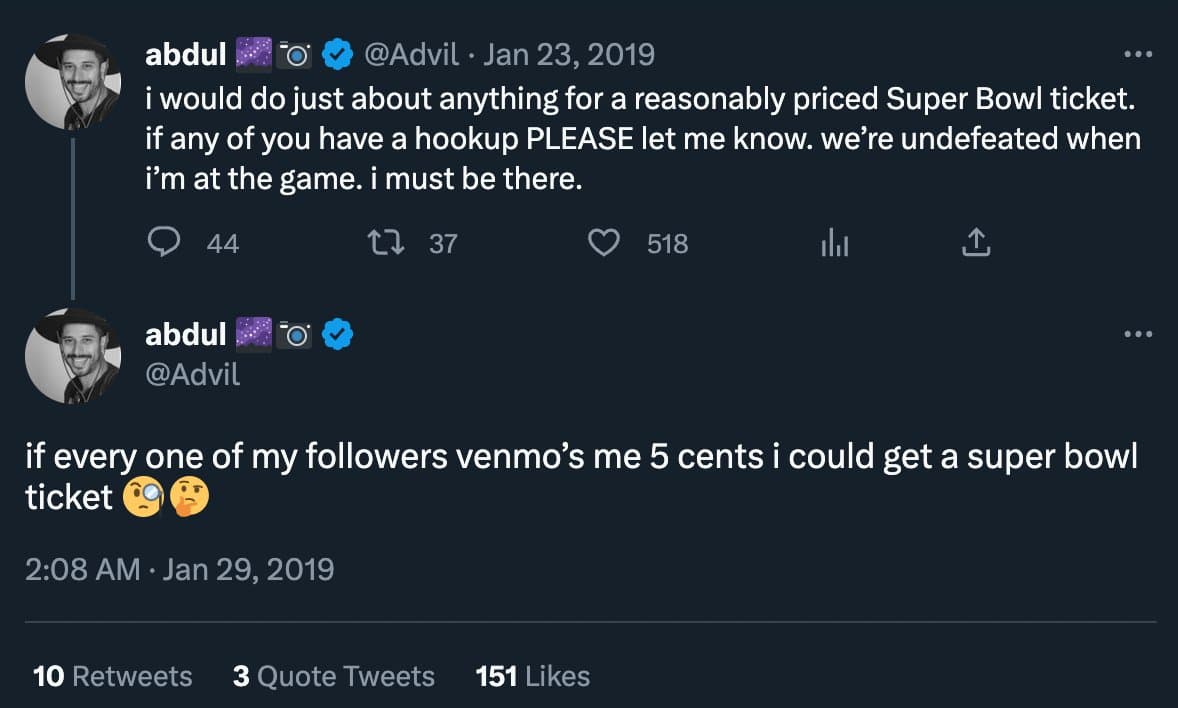This screenshot has width=1178, height=708.
Task: Show who gave the 151 Likes
Action: pos(532,676)
